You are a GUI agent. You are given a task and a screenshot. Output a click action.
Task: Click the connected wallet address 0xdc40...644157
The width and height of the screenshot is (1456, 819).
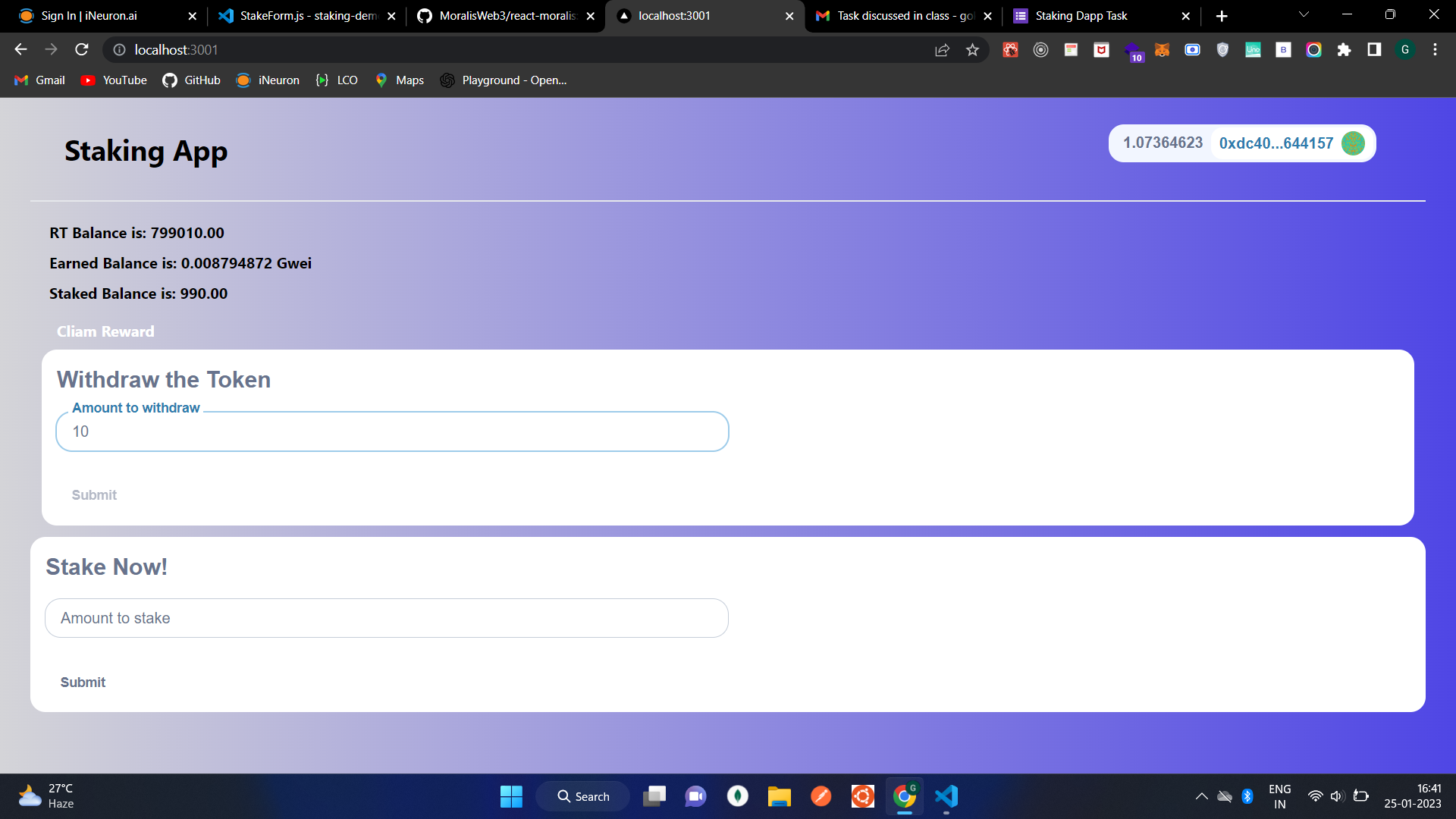1276,143
